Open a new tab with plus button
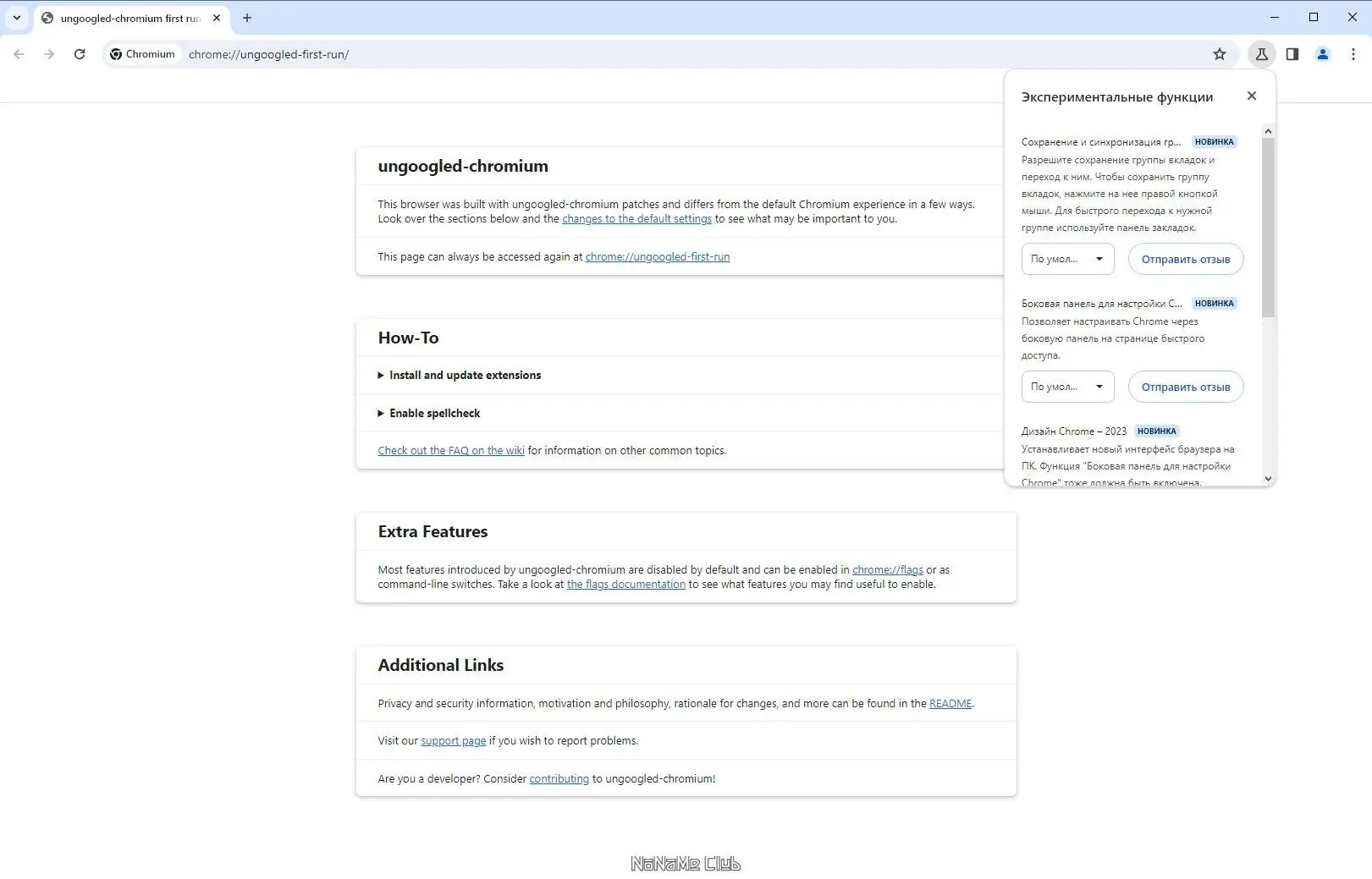 tap(247, 18)
